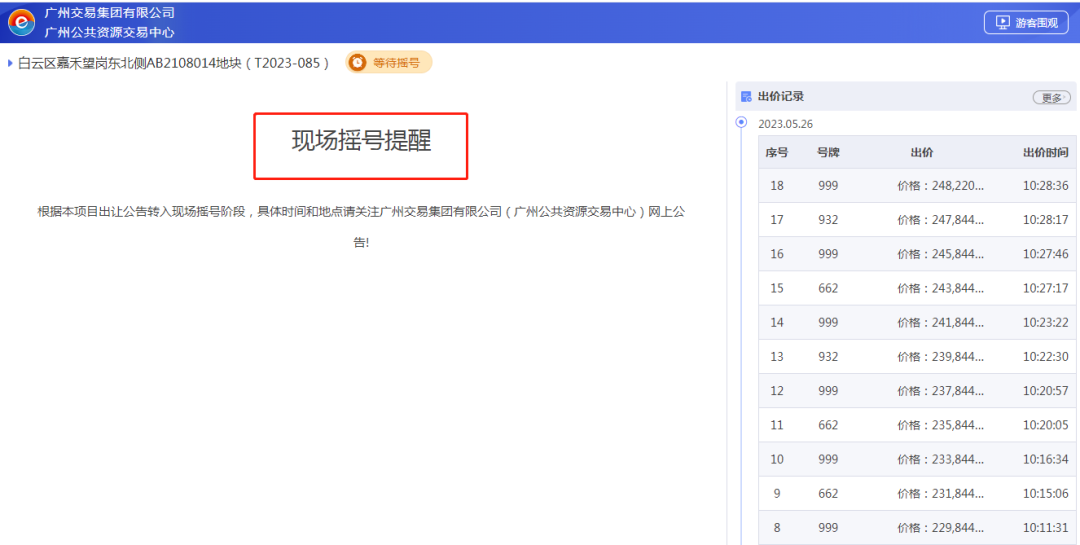Viewport: 1080px width, 545px height.
Task: Click the 号牌 column header
Action: pyautogui.click(x=828, y=152)
